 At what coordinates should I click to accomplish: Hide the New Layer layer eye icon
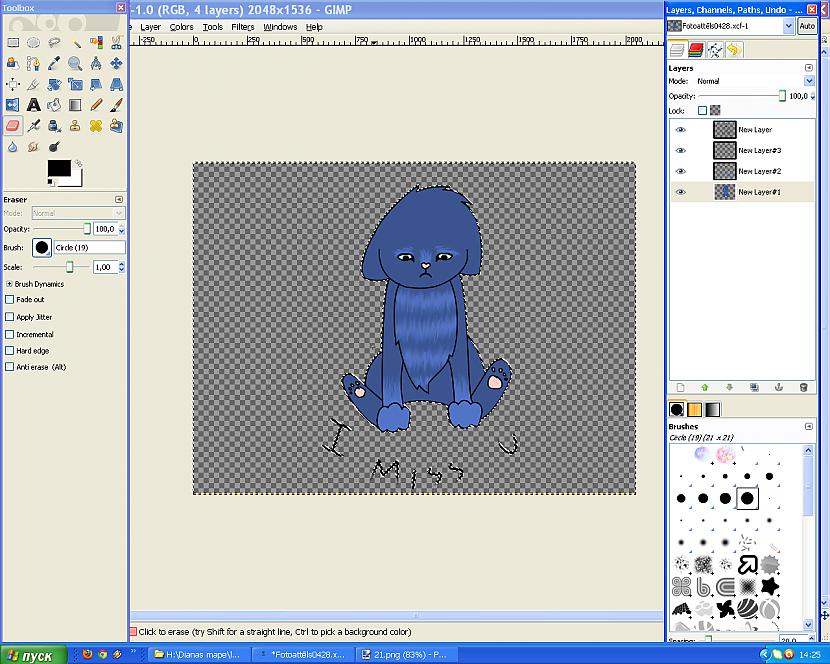[x=681, y=130]
